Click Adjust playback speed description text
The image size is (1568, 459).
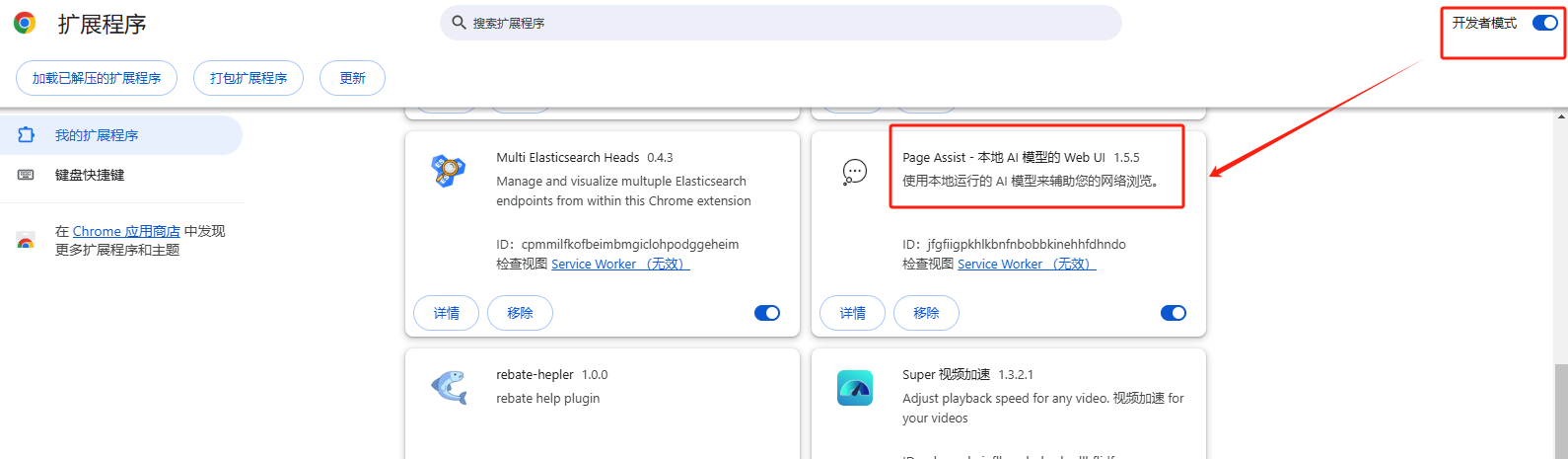1043,408
